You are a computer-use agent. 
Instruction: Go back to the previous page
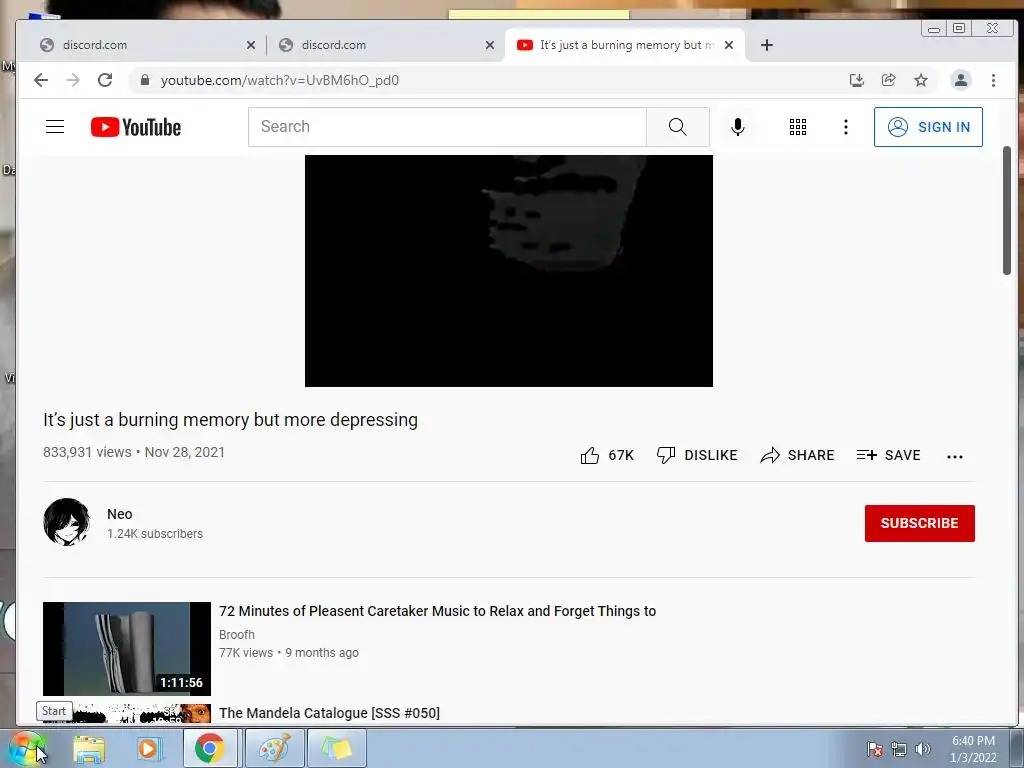pos(41,80)
